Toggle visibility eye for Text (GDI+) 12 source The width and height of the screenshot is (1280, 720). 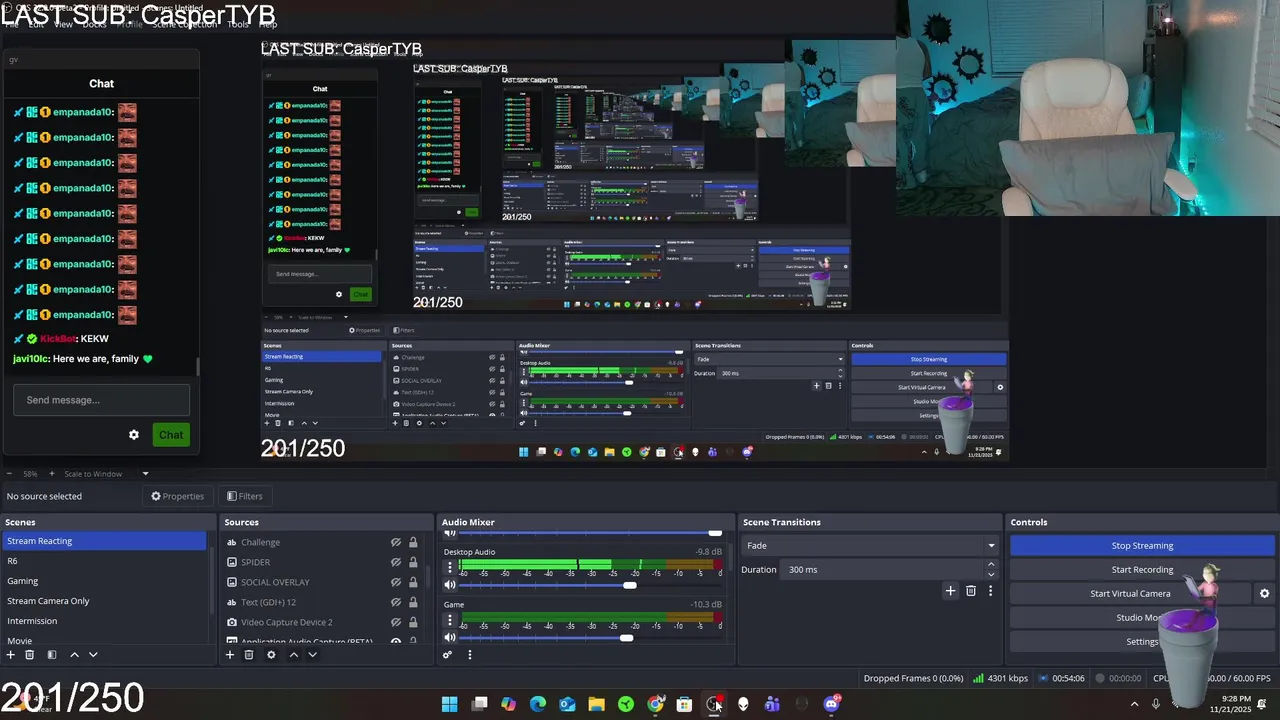[396, 602]
